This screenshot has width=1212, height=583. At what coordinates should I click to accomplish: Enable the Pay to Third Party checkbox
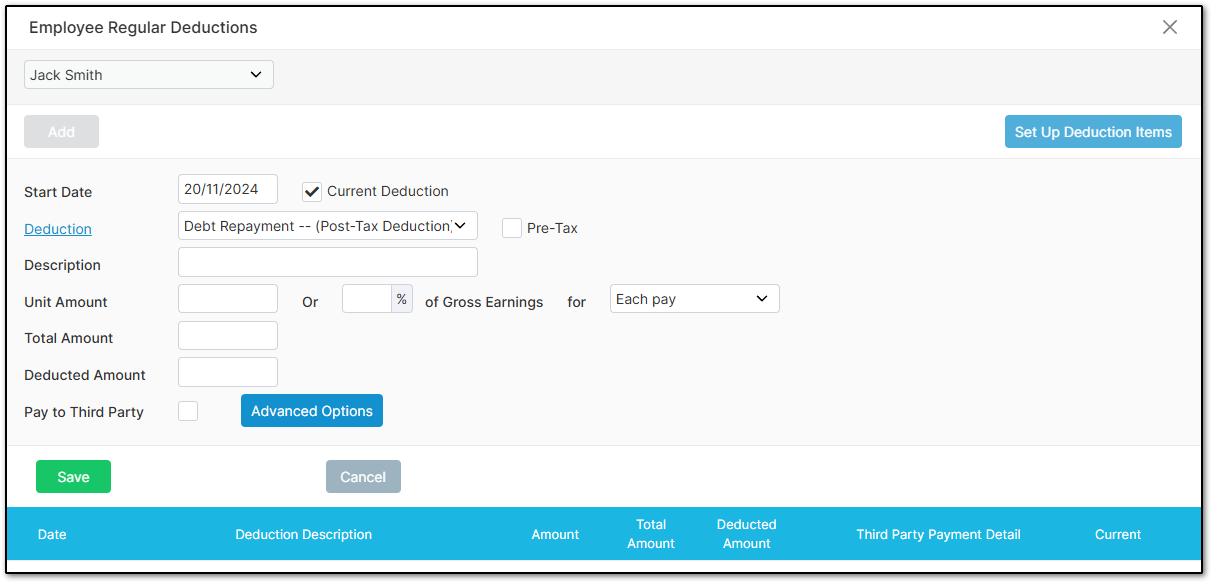188,411
